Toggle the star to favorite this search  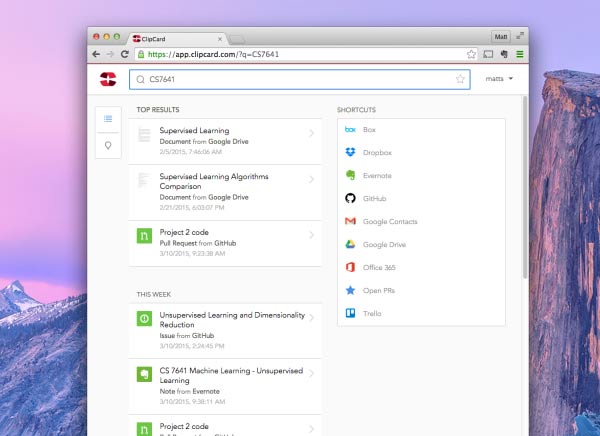coord(460,79)
